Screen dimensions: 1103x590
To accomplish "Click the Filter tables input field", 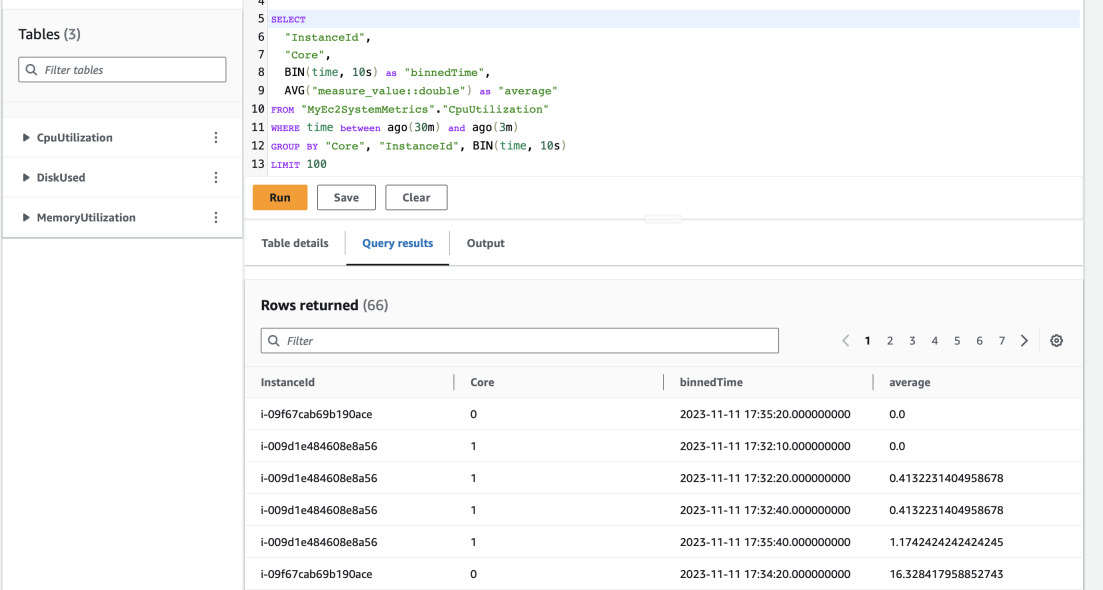I will pos(121,69).
